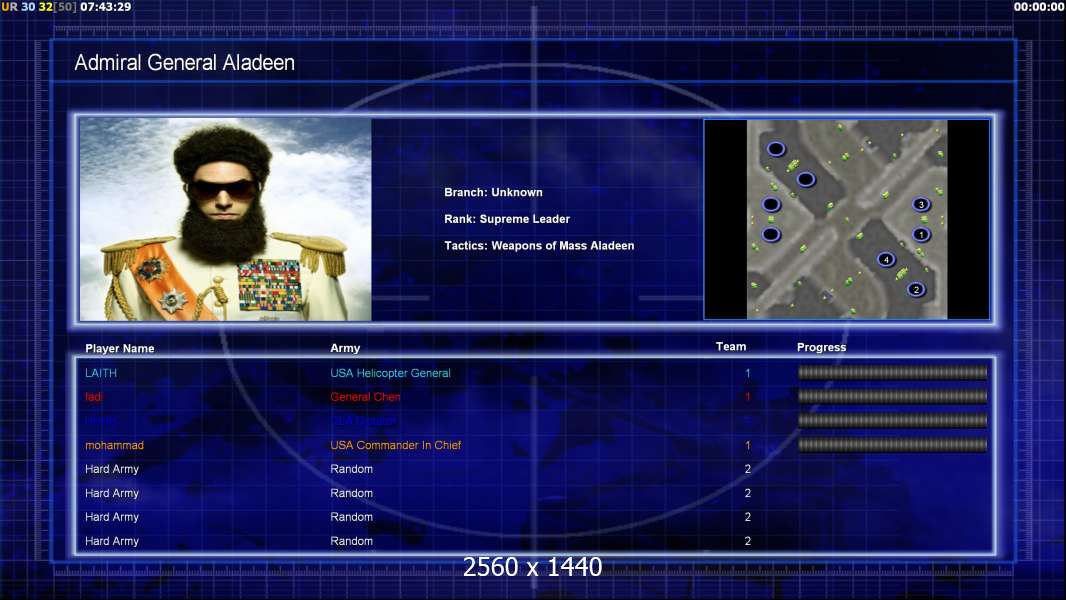Click the 'UR 30 32[50]' status counter
The image size is (1066, 600).
39,7
